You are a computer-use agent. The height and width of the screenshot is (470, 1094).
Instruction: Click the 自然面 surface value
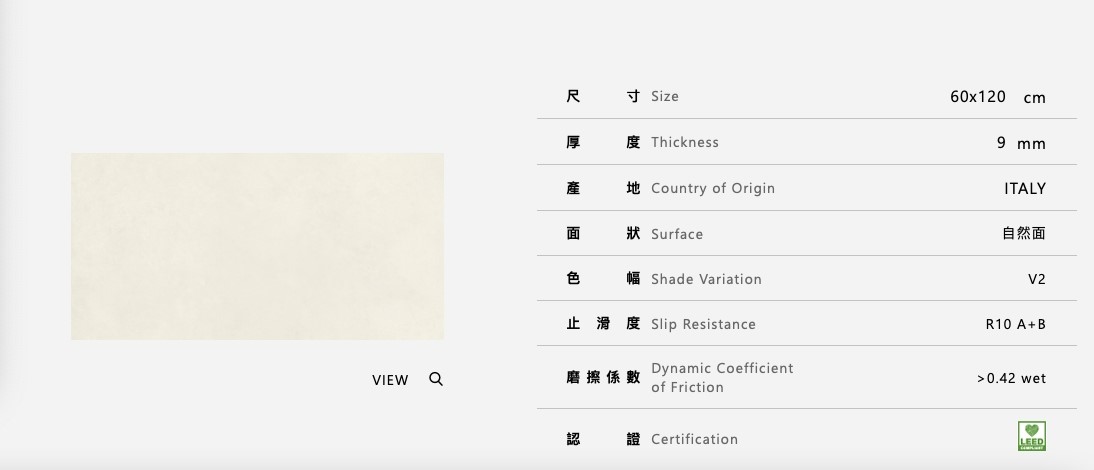tap(1023, 233)
